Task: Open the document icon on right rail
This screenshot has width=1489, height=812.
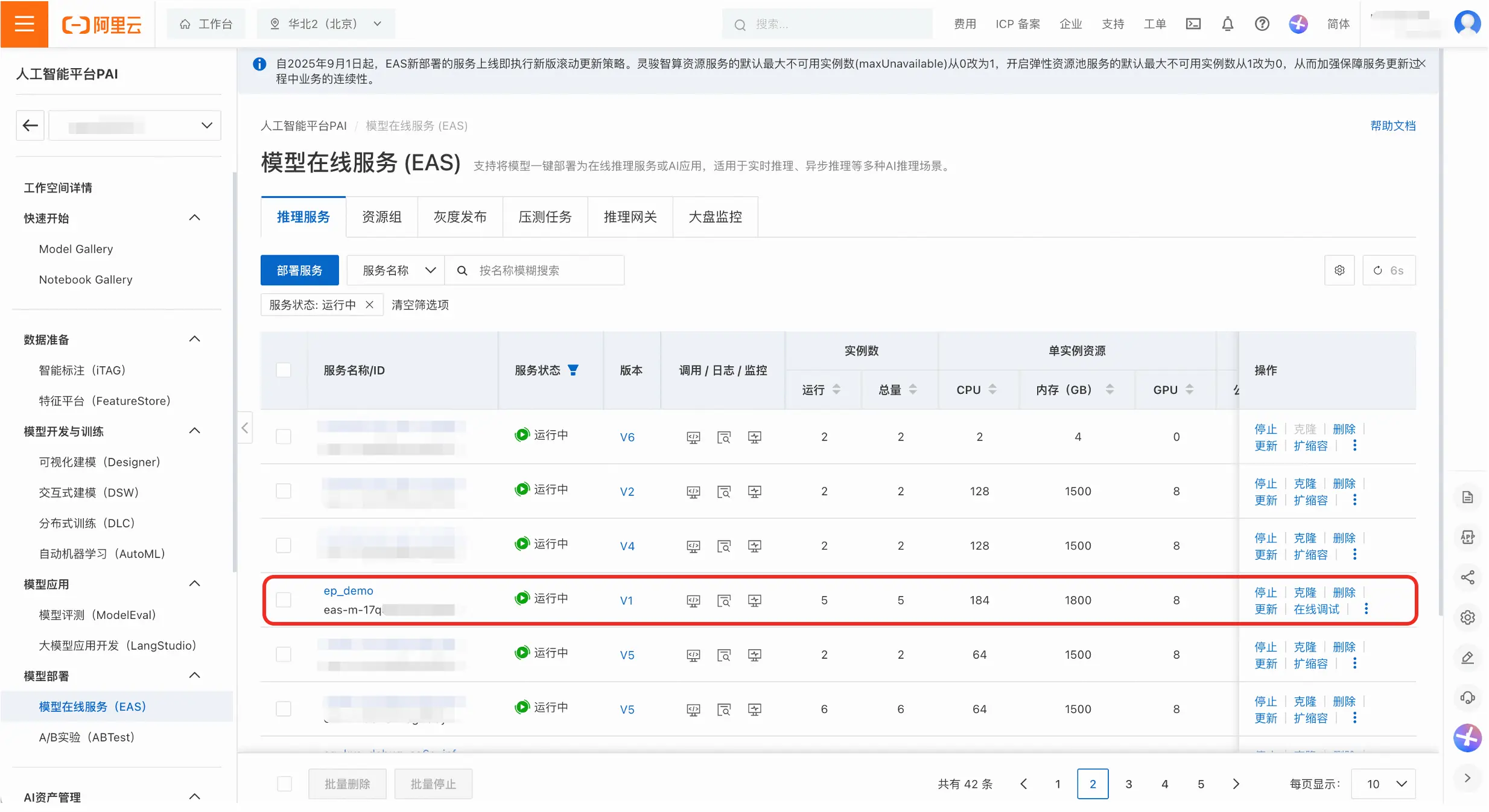Action: [1467, 497]
